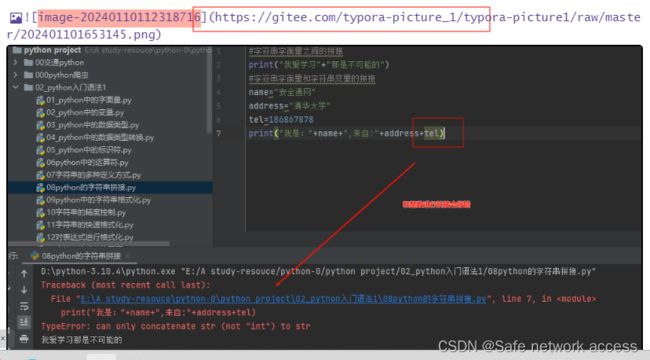The height and width of the screenshot is (360, 650).
Task: Select highlighted 08python file in tree
Action: click(110, 187)
